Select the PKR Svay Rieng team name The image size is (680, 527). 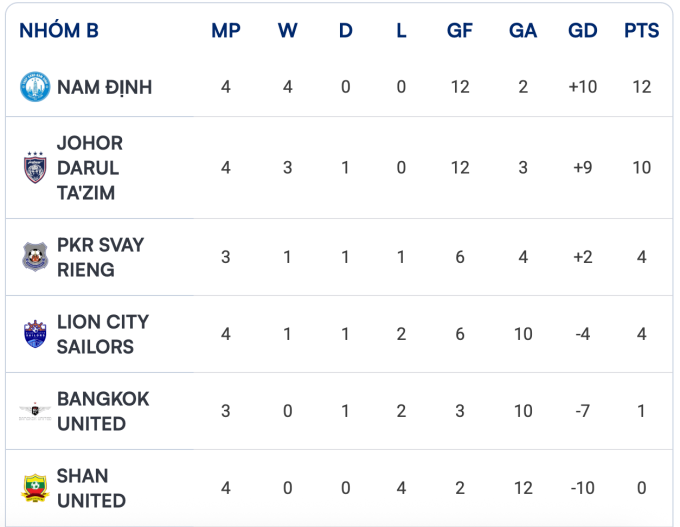100,257
